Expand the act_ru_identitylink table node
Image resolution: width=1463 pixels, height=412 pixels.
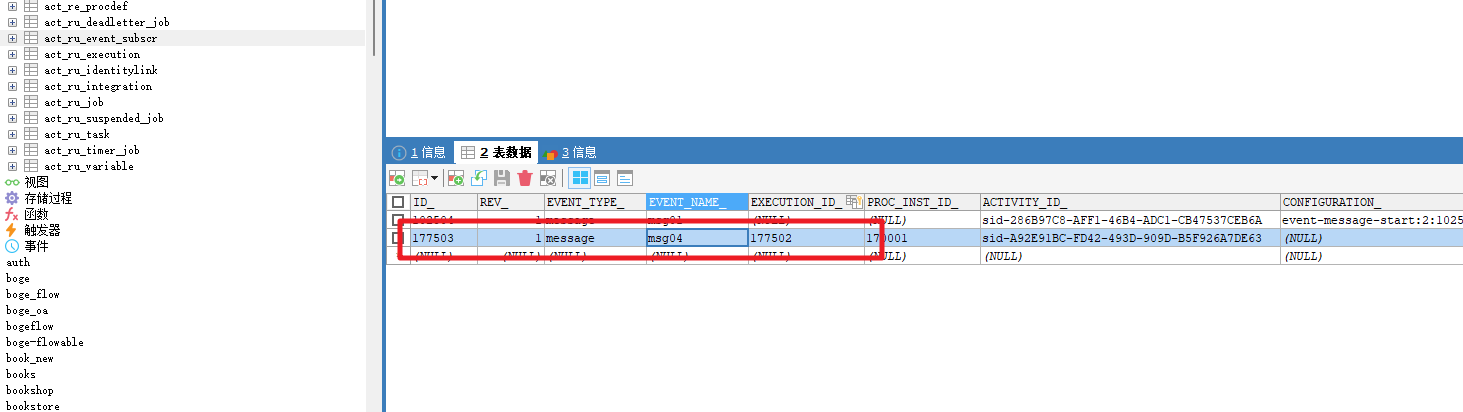[12, 70]
